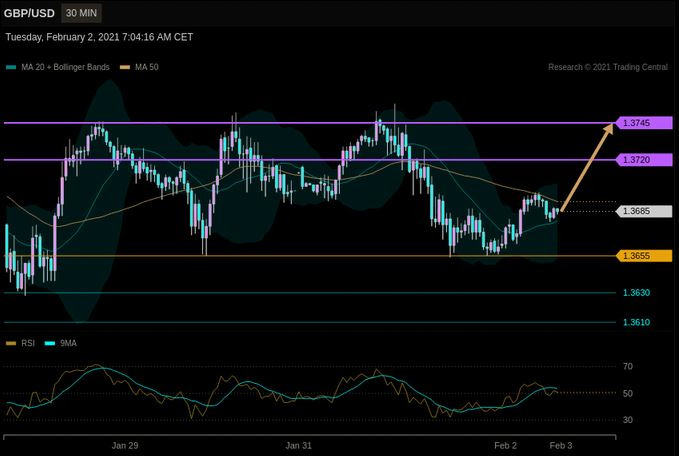This screenshot has height=456, width=679.
Task: Click the MA 20 teal legend swatch
Action: (x=11, y=67)
